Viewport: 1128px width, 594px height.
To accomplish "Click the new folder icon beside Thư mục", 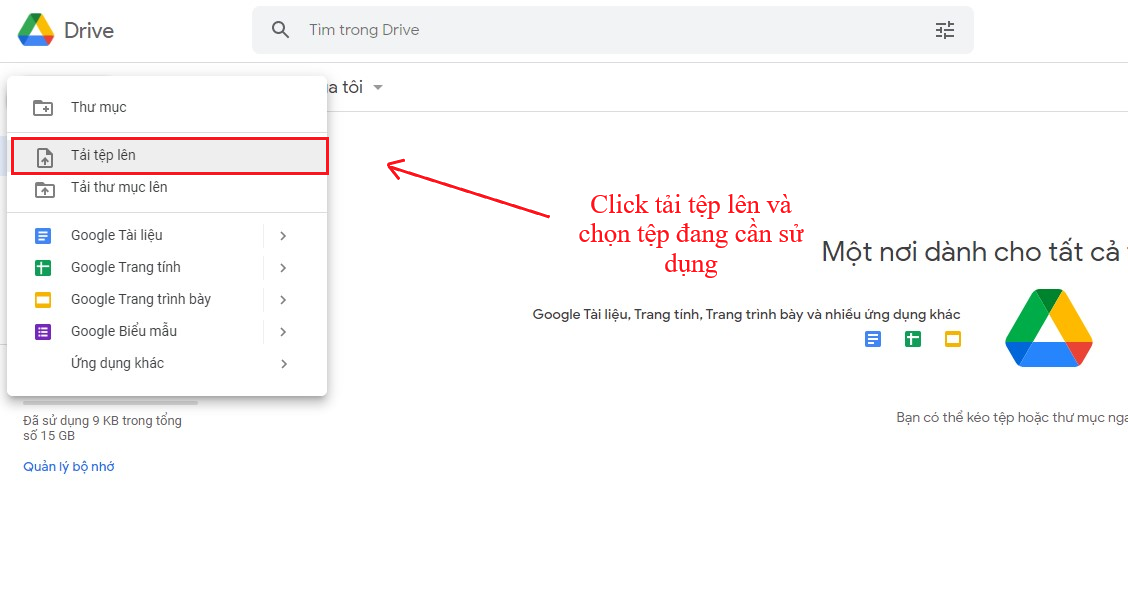I will 43,108.
